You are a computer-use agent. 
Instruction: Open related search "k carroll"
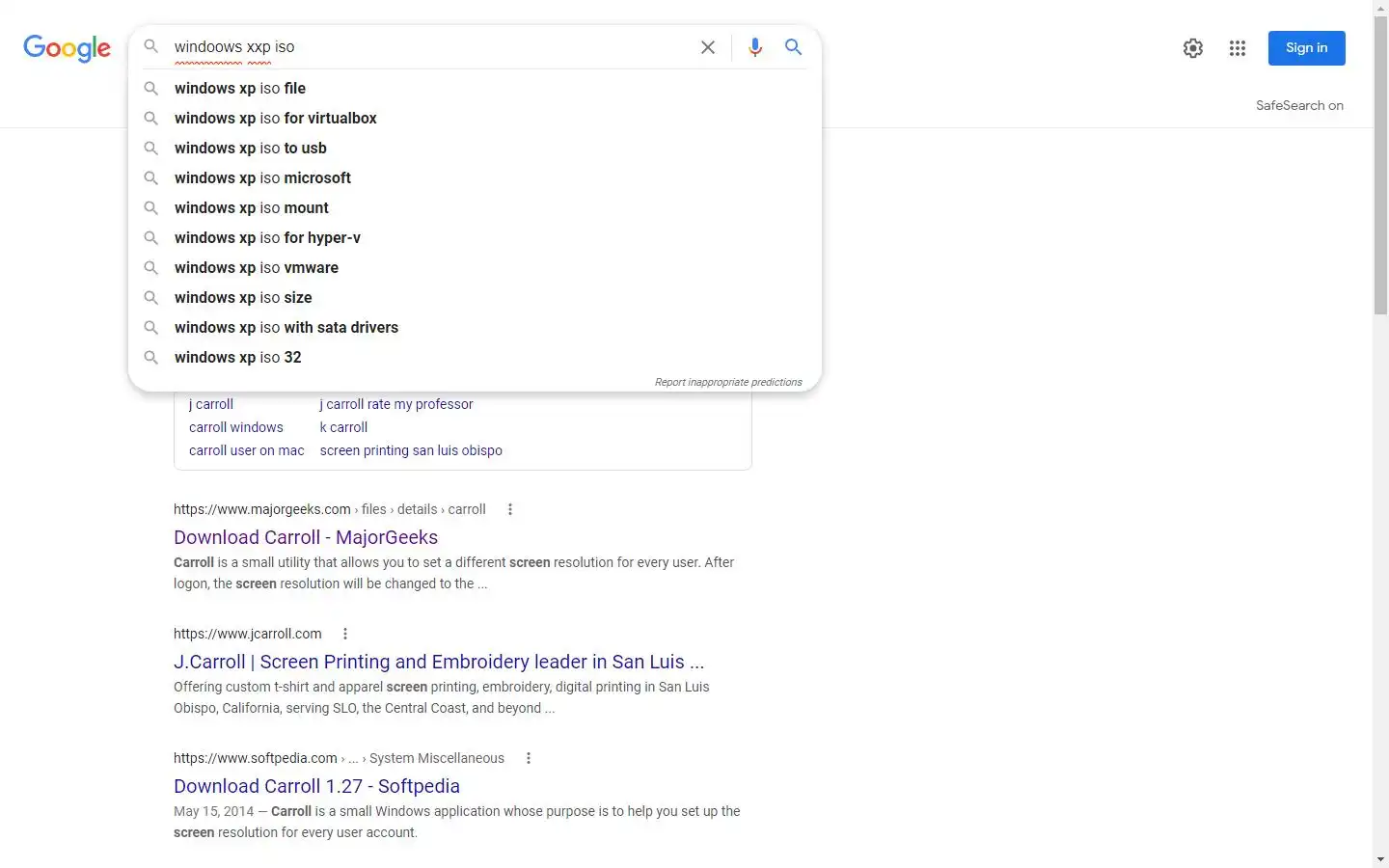343,427
